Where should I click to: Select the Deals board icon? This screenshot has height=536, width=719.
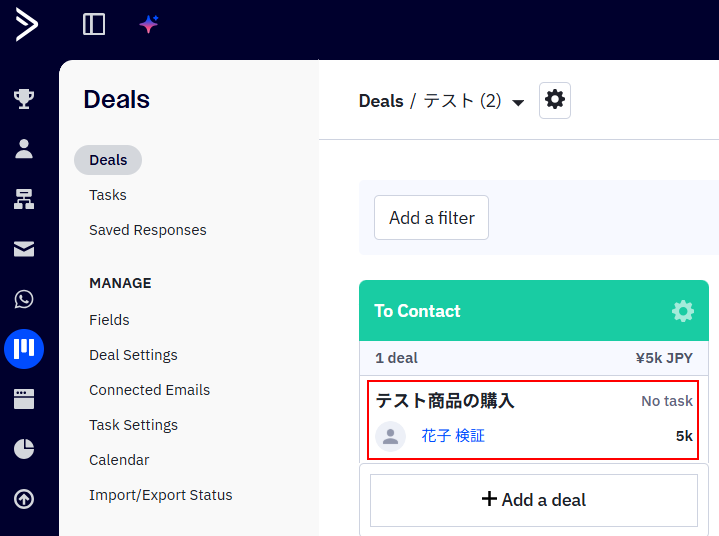24,348
